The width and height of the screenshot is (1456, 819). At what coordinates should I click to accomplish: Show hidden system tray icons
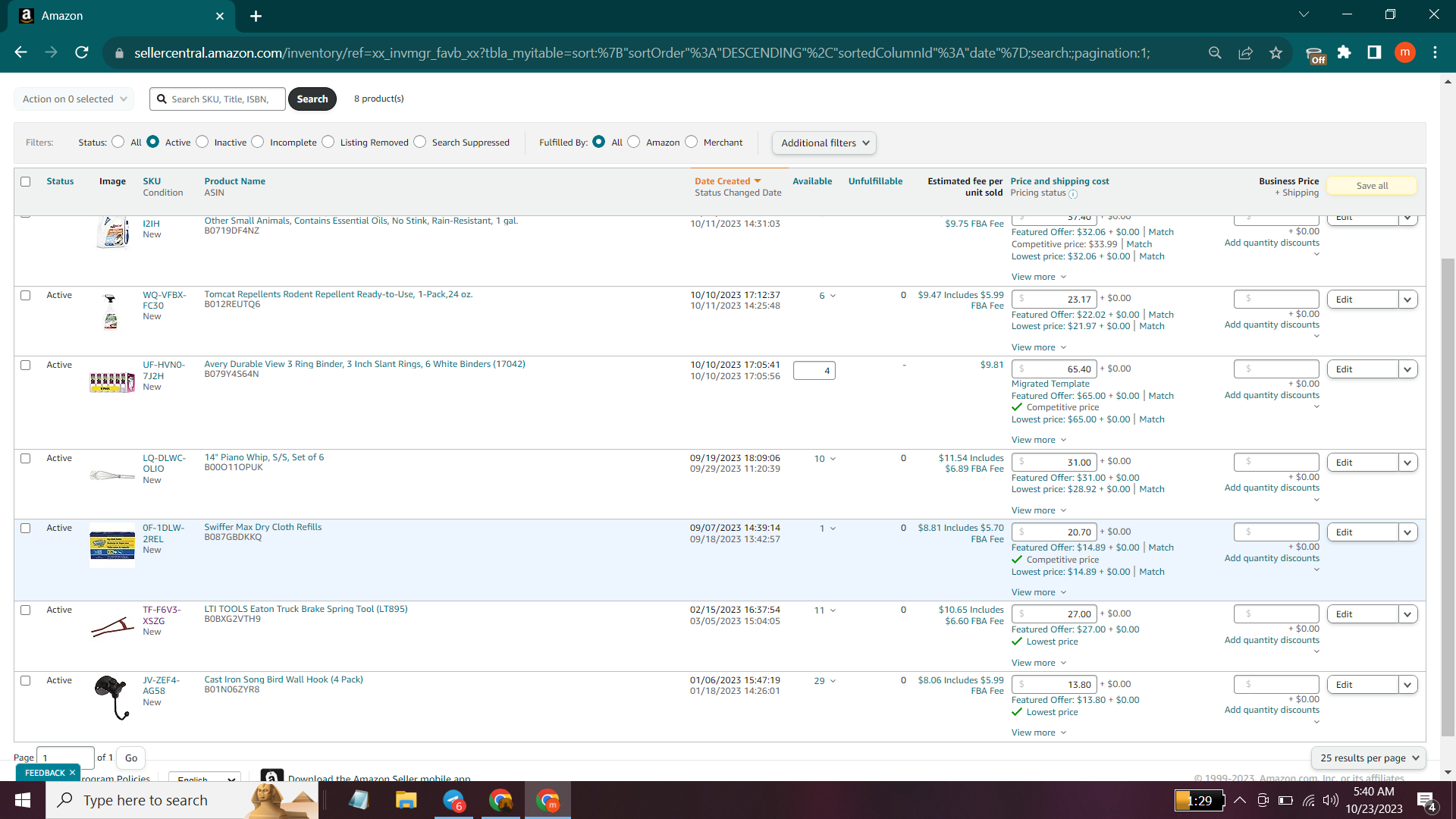[1240, 800]
